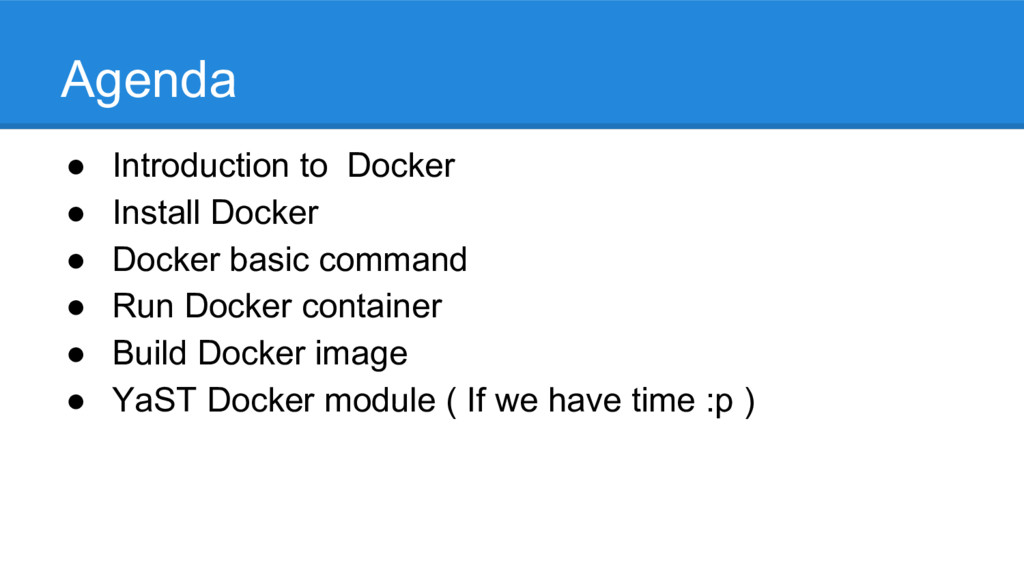Click the word YaST
The image size is (1024, 576).
[154, 400]
